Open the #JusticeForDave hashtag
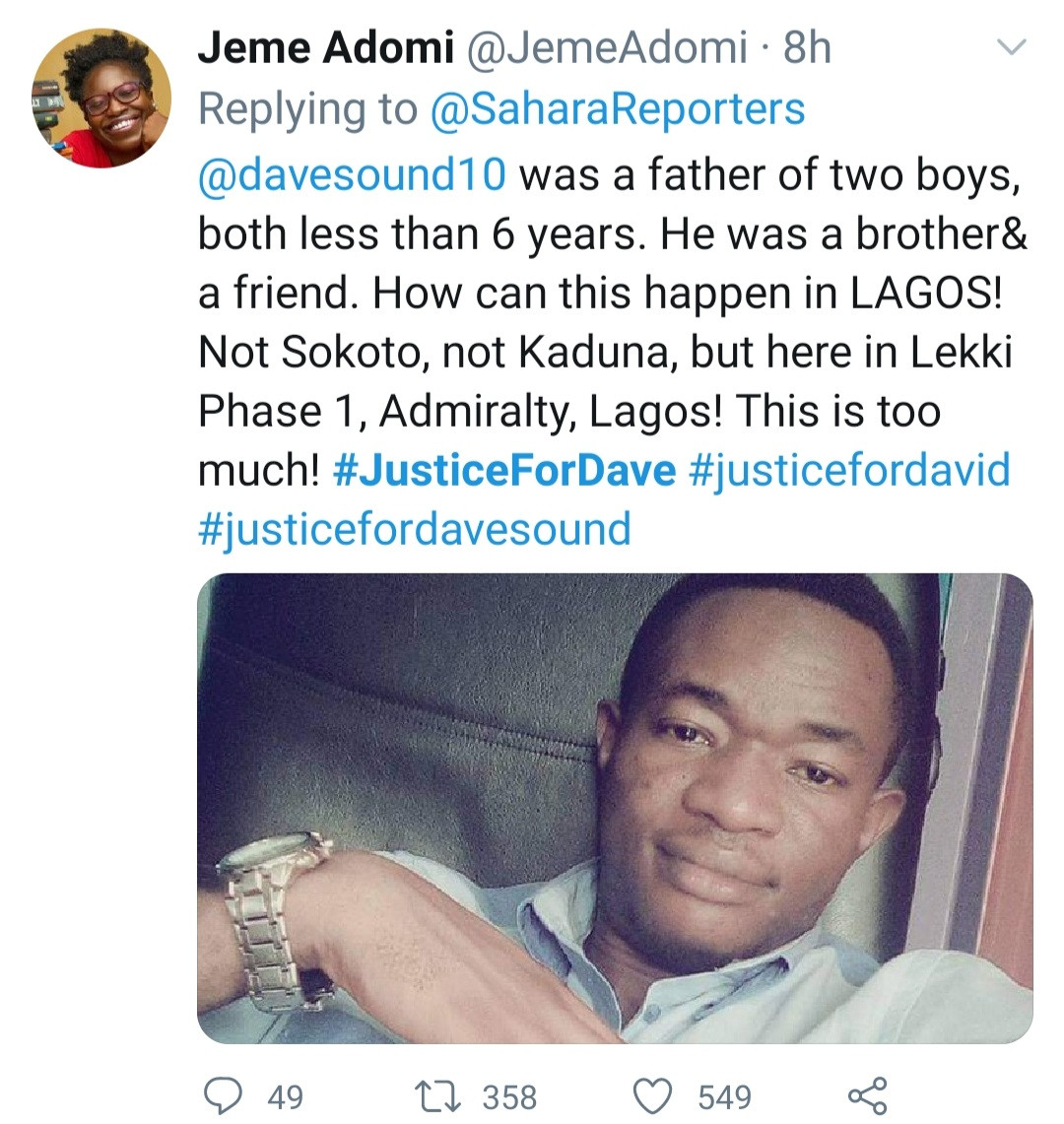Viewport: 1064px width, 1124px height. (x=504, y=470)
